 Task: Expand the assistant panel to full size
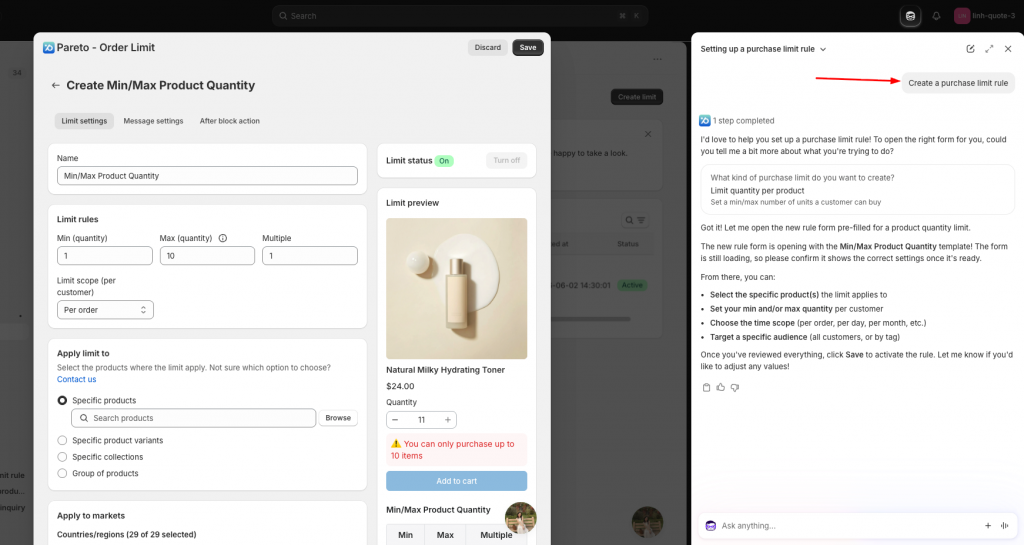tap(989, 49)
